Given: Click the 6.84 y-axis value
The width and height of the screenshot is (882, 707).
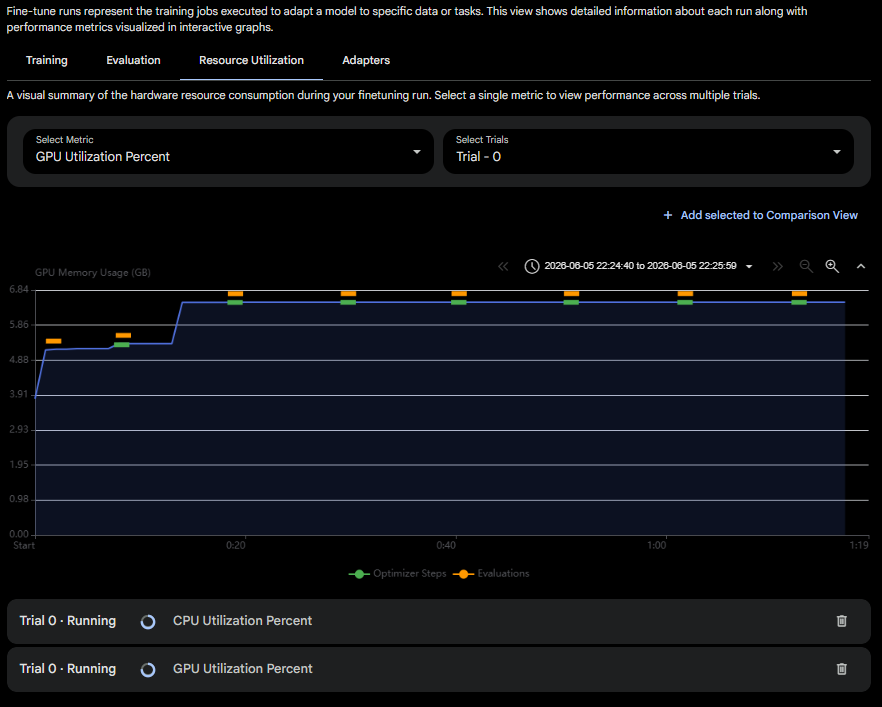Looking at the screenshot, I should [x=19, y=289].
